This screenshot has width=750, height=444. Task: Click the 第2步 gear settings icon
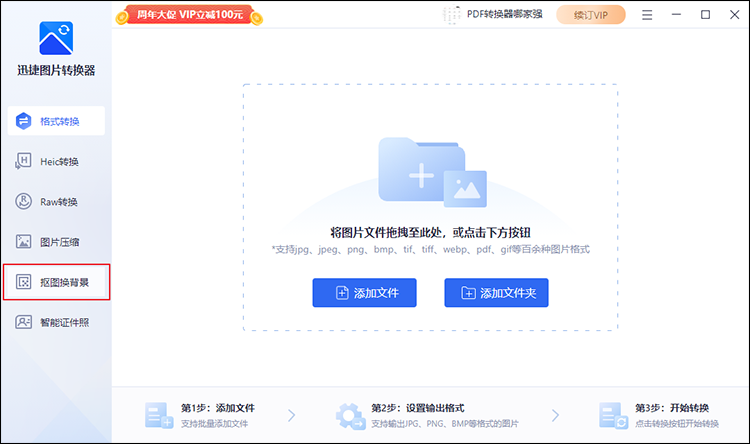pos(350,415)
